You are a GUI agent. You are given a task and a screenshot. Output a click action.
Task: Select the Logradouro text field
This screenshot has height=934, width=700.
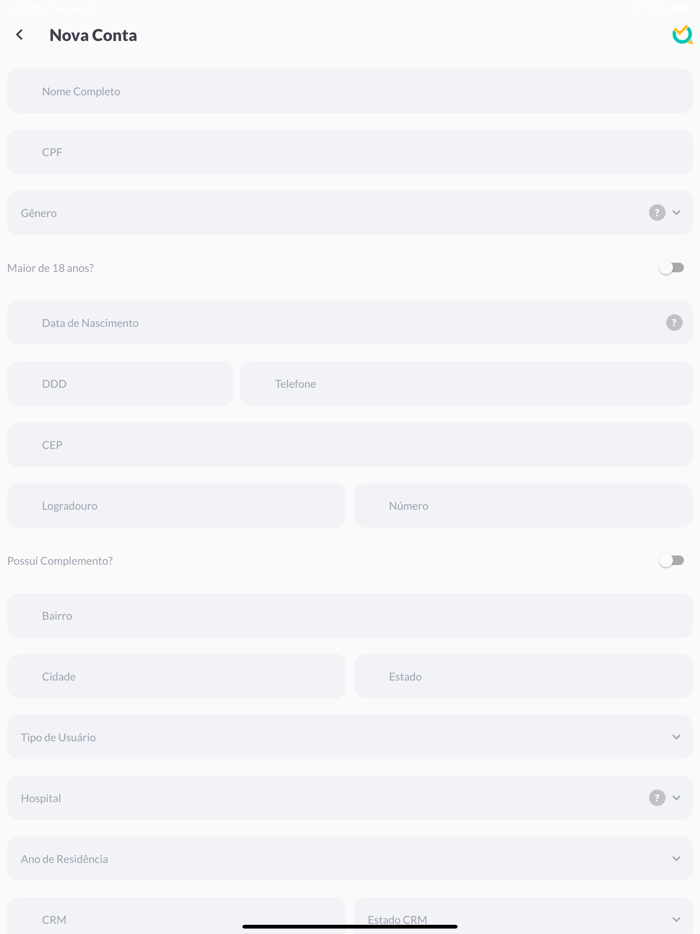coord(176,506)
